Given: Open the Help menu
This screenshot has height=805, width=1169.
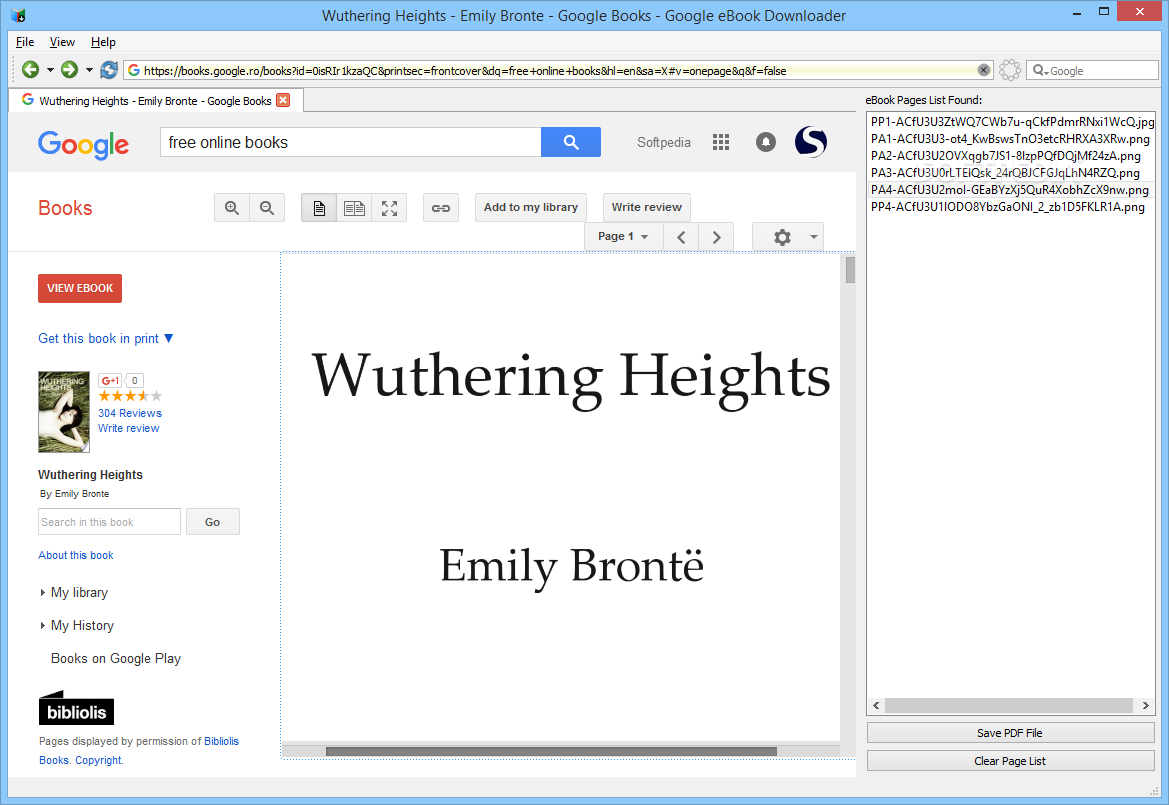Looking at the screenshot, I should coord(103,42).
